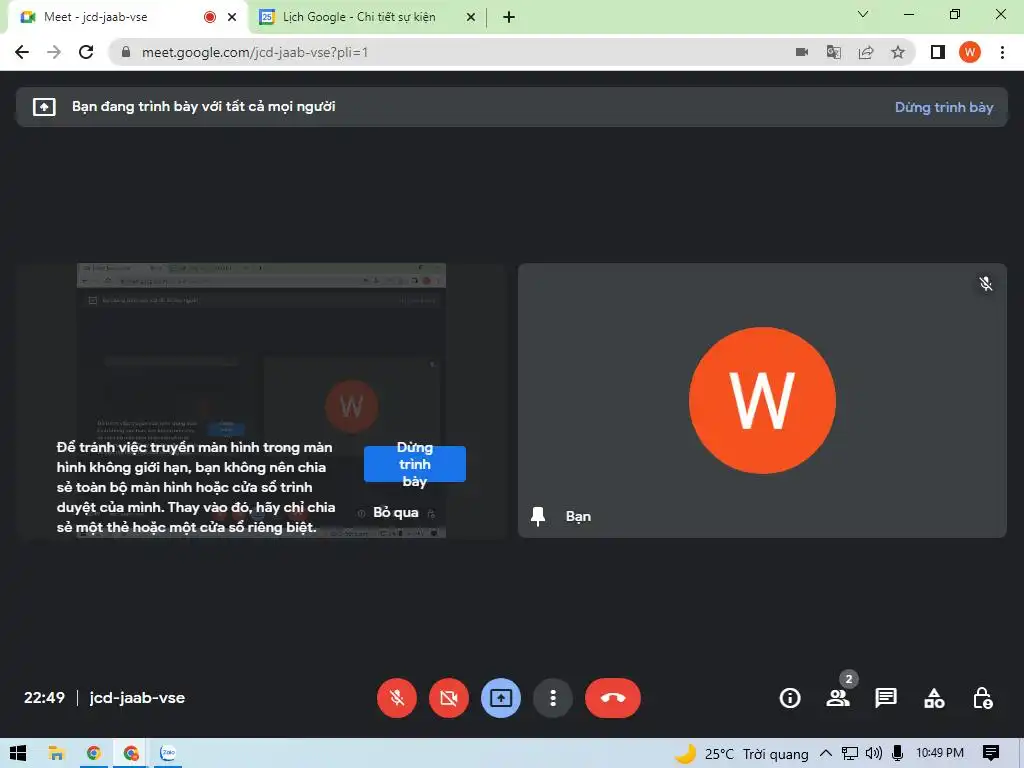Show hidden system tray icons
This screenshot has height=768, width=1024.
[825, 754]
